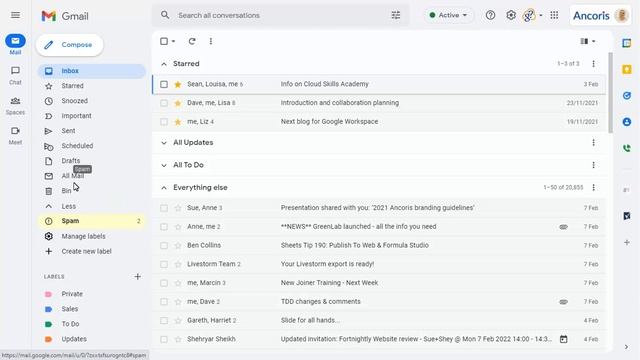
Task: Hide the side panel arrow
Action: 627,347
